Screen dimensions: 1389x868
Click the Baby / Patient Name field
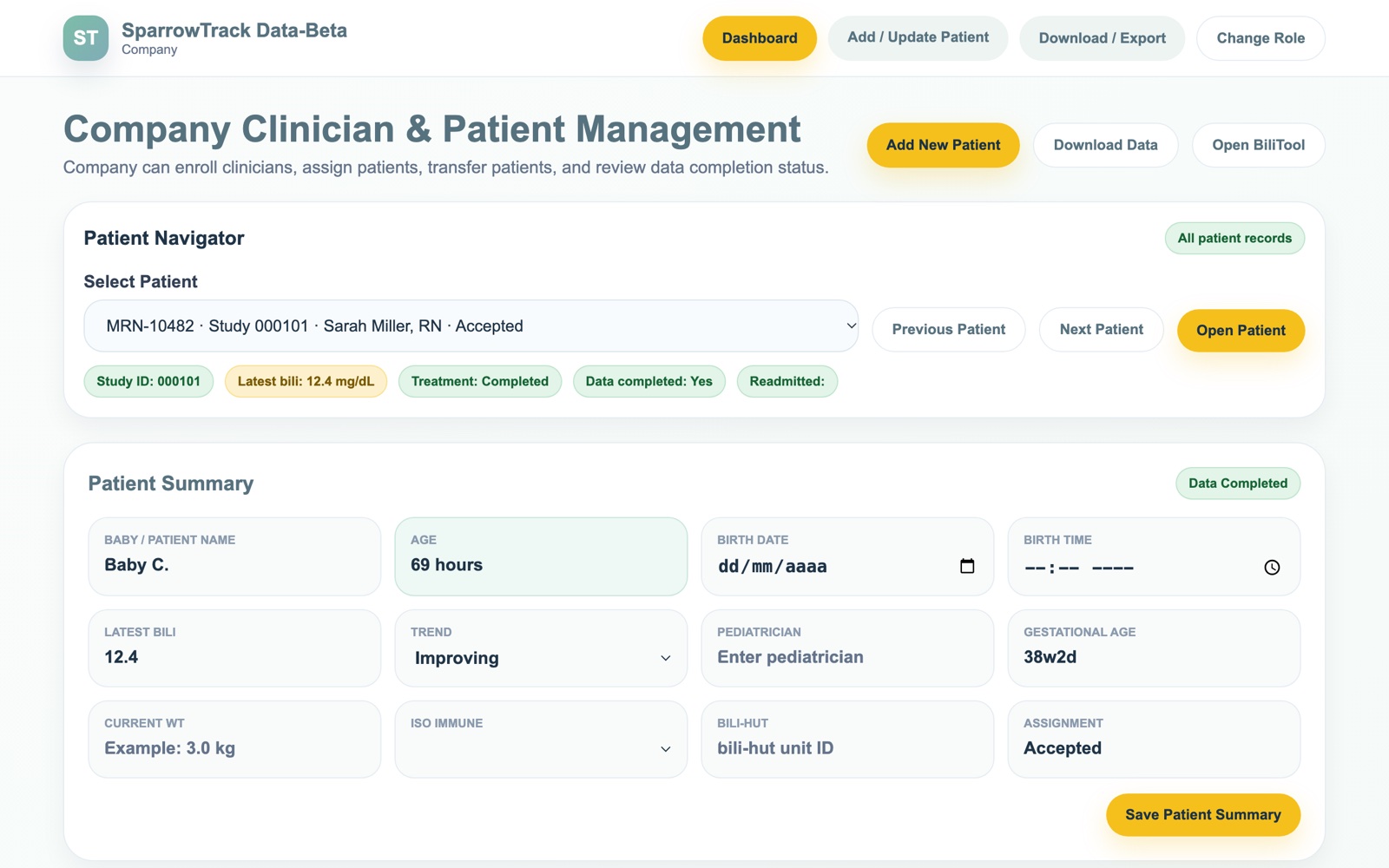234,556
